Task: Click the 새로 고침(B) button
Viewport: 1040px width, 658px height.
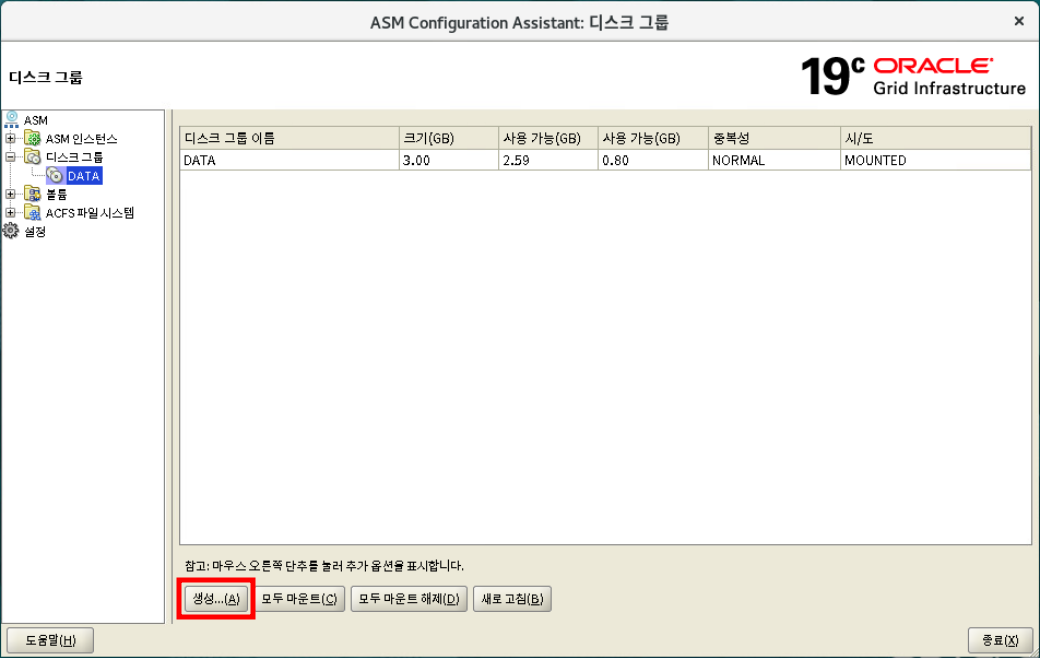Action: (512, 599)
